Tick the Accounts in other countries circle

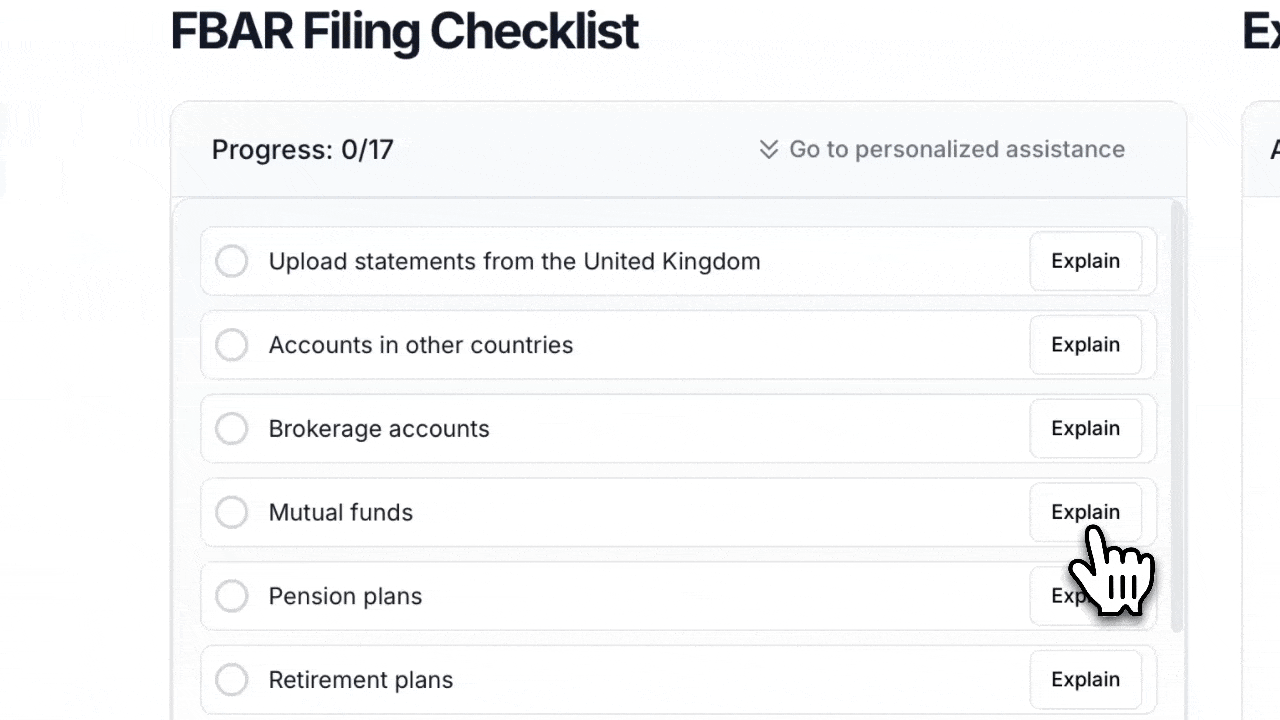click(232, 345)
